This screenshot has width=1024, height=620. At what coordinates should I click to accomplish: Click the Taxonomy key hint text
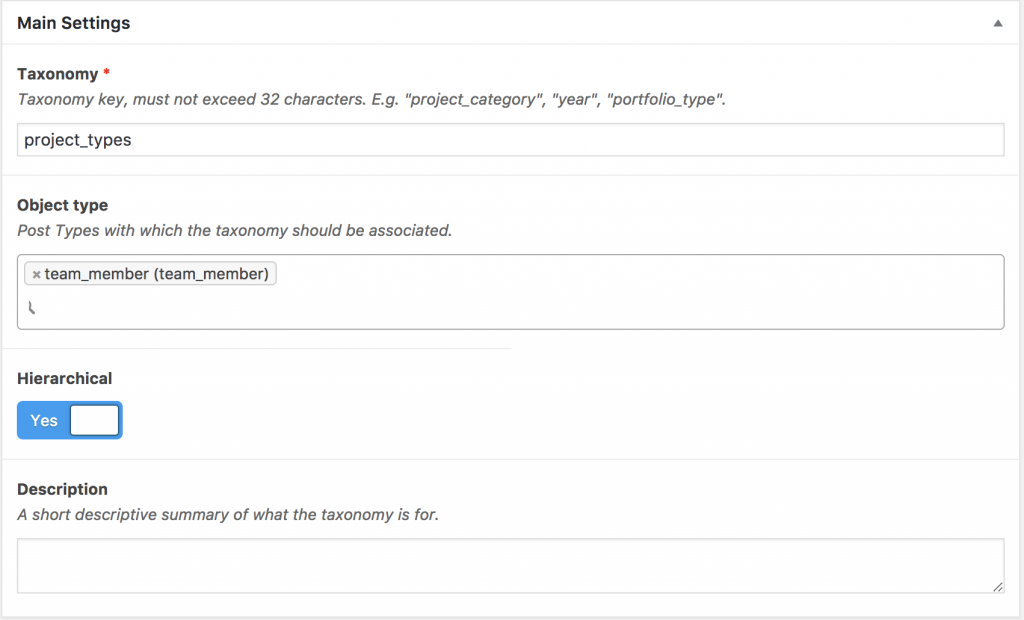pyautogui.click(x=372, y=99)
